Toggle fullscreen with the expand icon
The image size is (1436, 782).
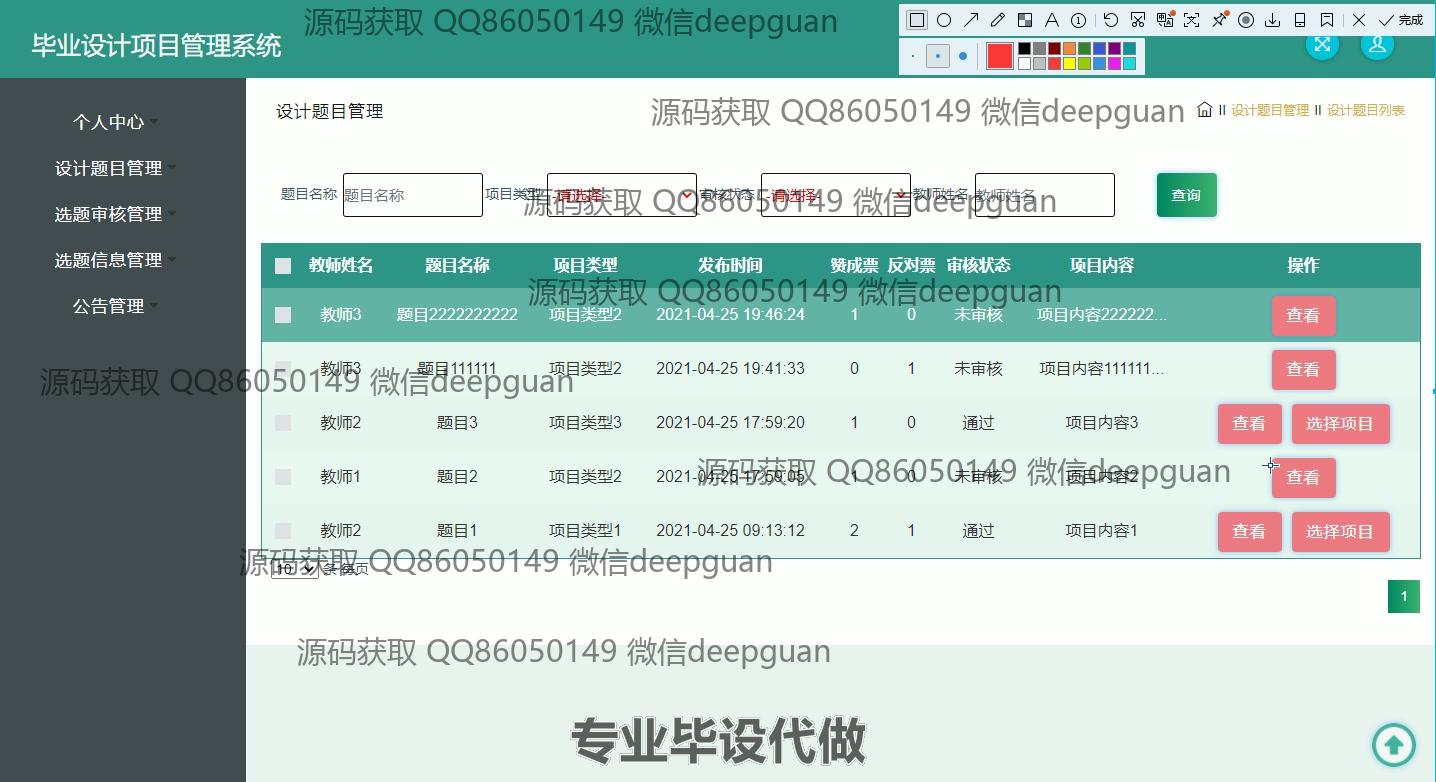point(1322,44)
